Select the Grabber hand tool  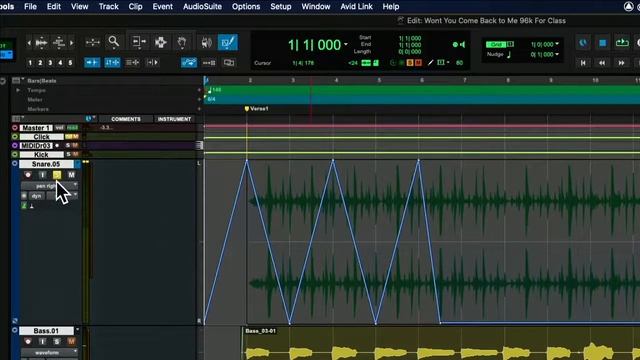182,42
